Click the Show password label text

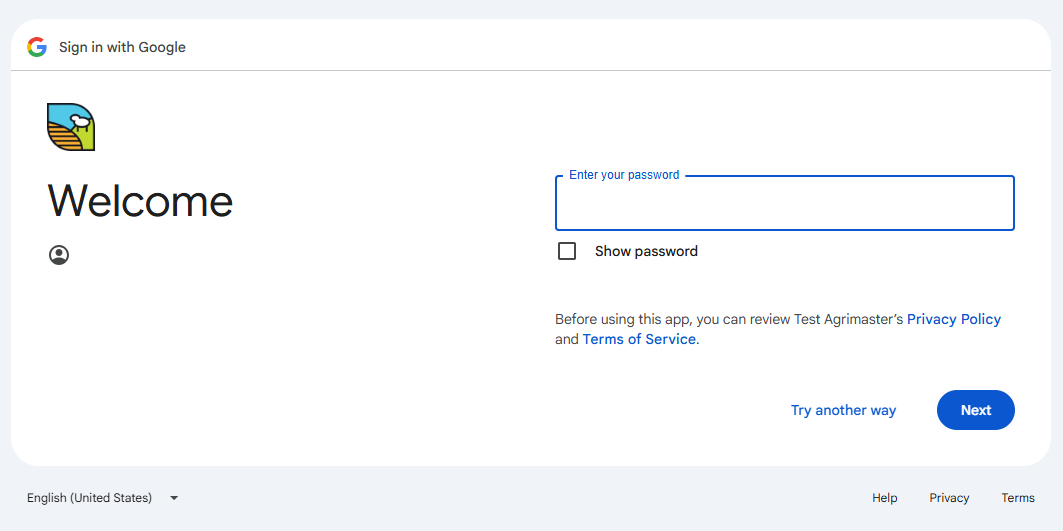coord(646,252)
